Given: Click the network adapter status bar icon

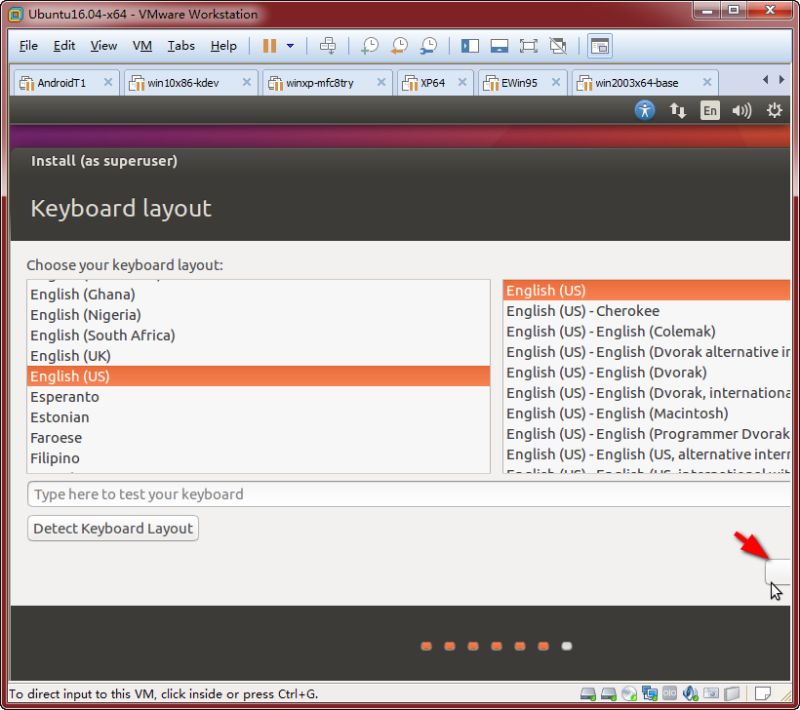Looking at the screenshot, I should tap(648, 692).
